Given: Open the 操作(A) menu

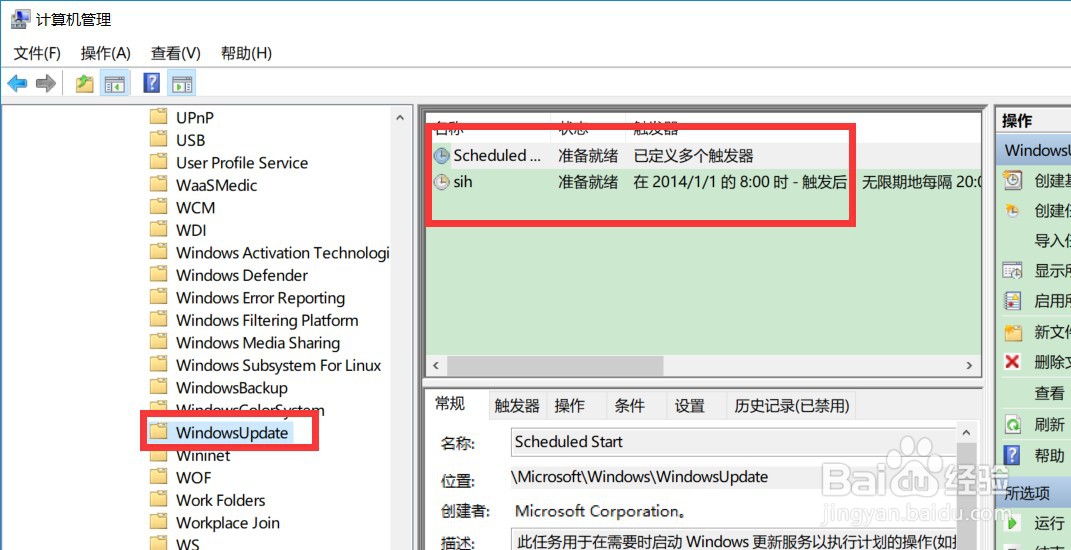Looking at the screenshot, I should [105, 53].
